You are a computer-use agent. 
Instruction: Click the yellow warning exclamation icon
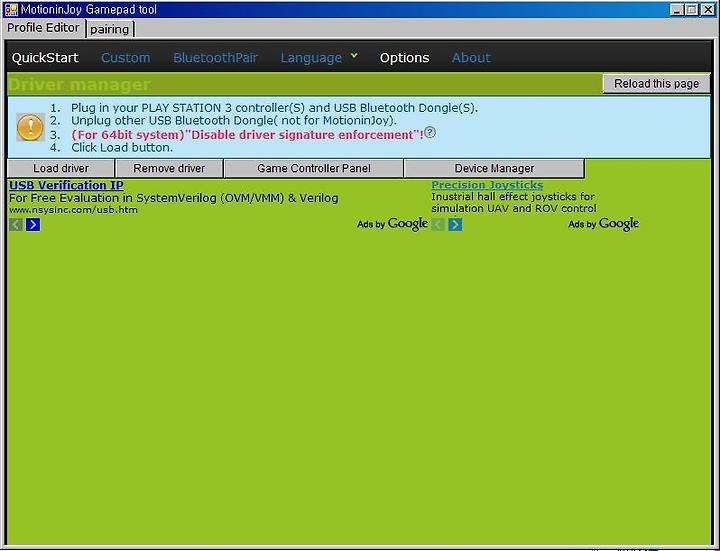[x=30, y=127]
